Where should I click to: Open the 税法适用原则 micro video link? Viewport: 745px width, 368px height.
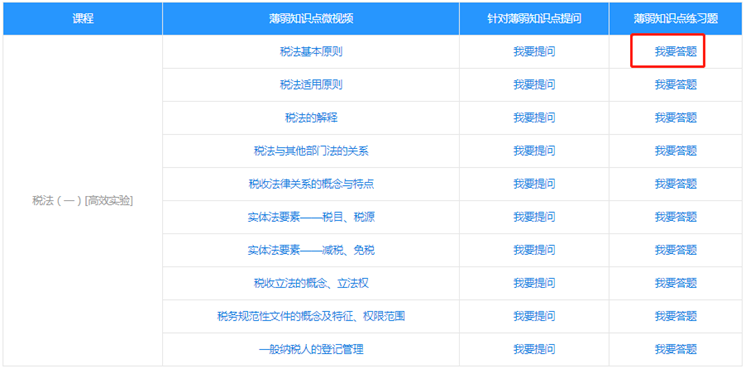311,85
